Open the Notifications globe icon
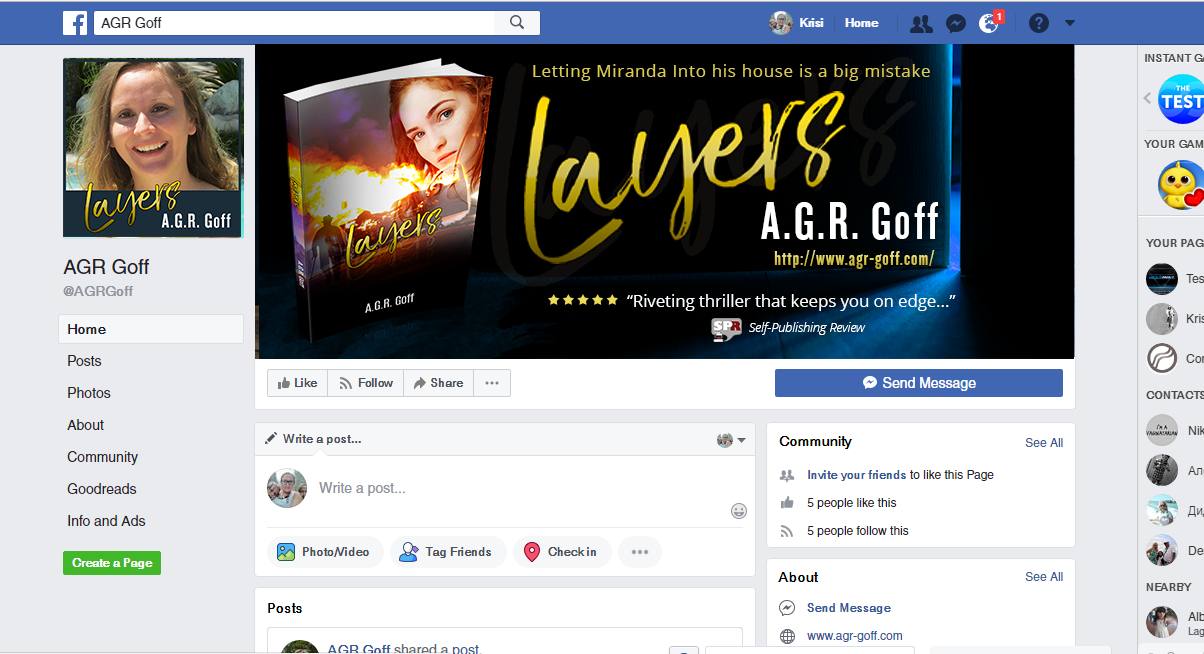 pos(989,23)
